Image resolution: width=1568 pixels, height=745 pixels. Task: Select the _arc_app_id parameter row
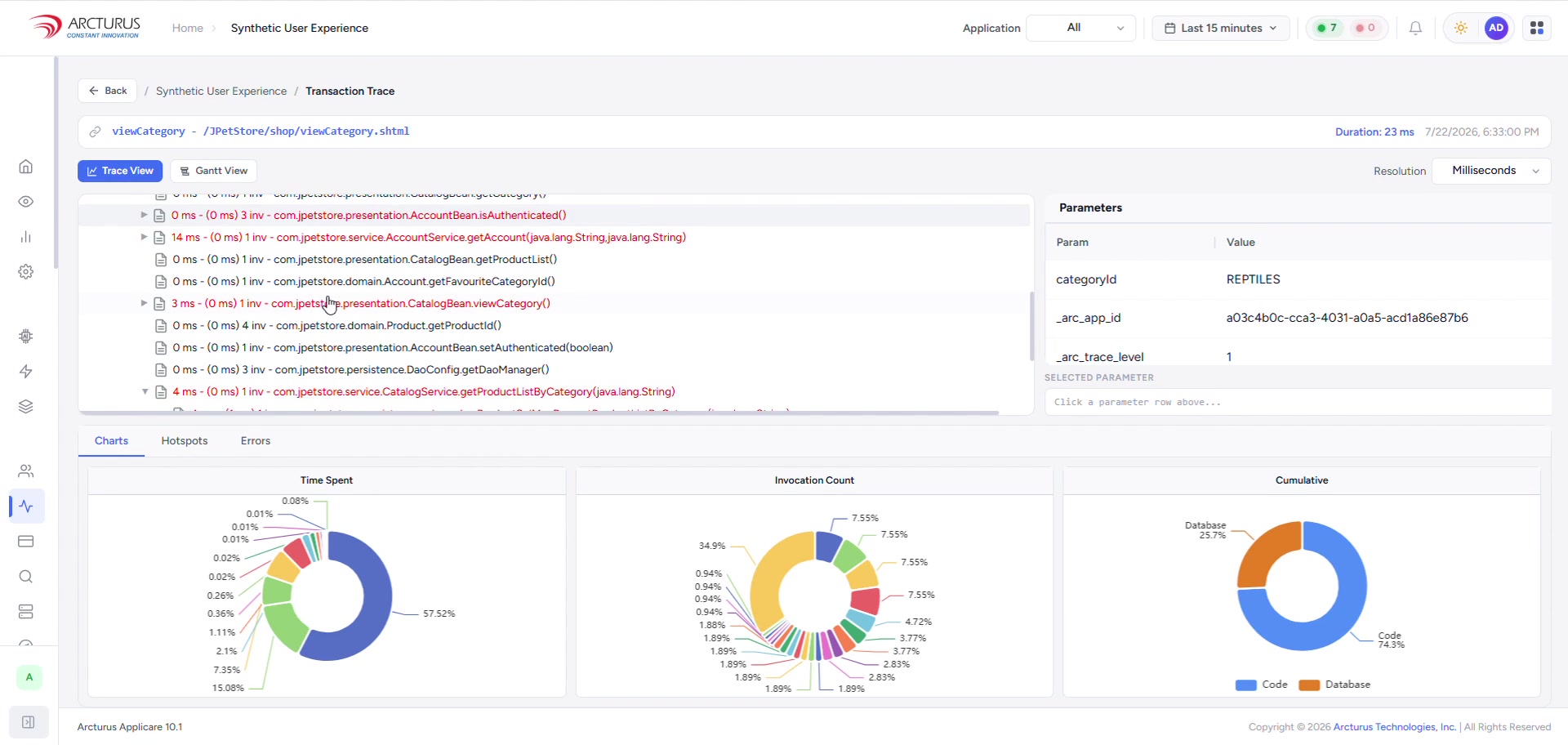[x=1298, y=318]
